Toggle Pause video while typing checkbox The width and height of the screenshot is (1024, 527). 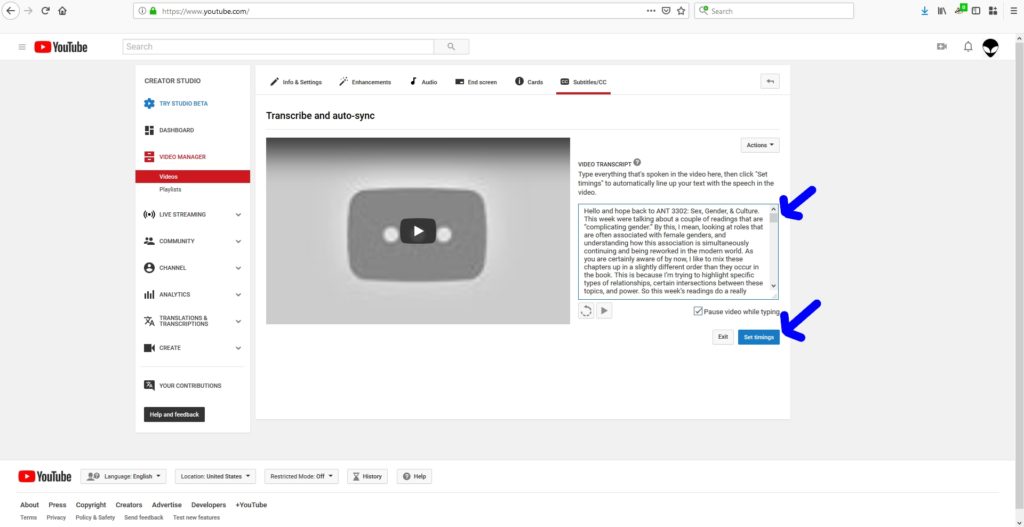[x=698, y=312]
